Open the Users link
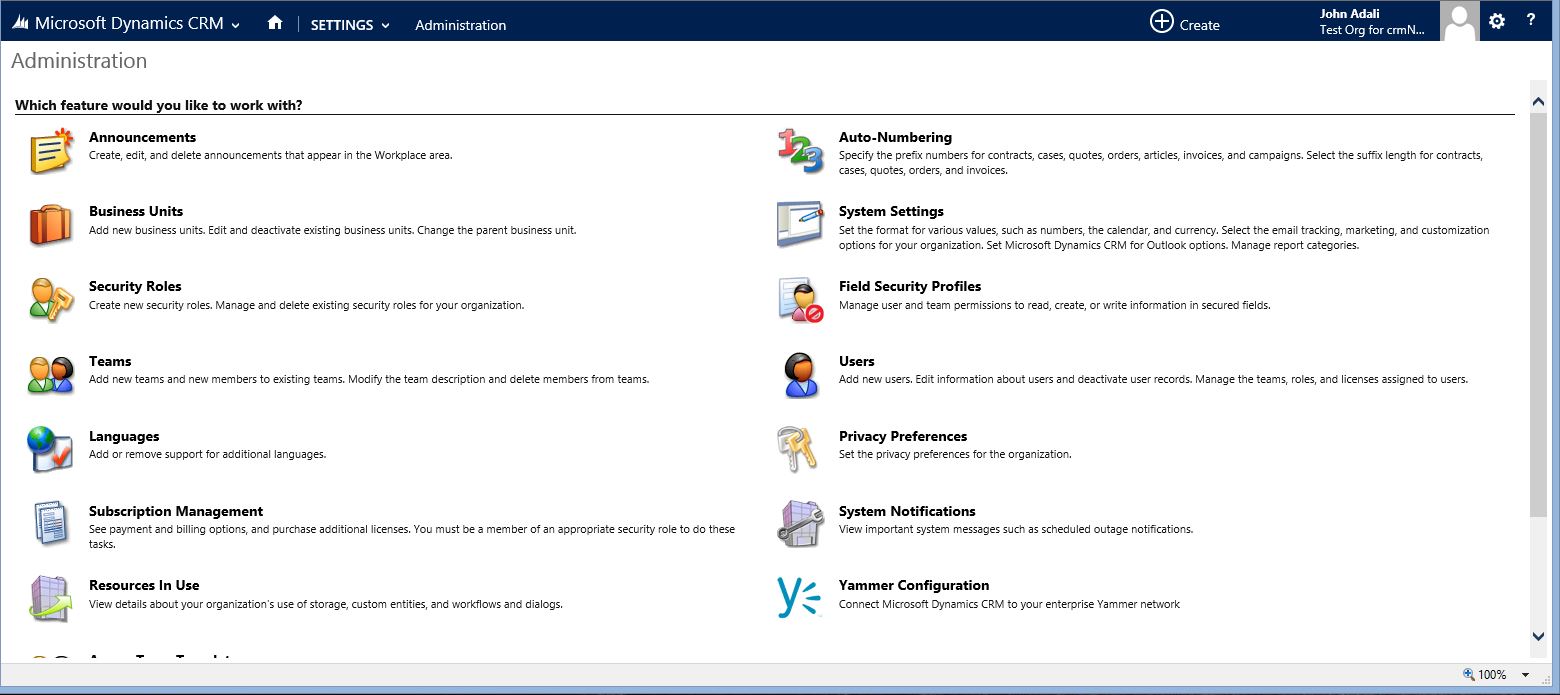1560x695 pixels. click(856, 361)
